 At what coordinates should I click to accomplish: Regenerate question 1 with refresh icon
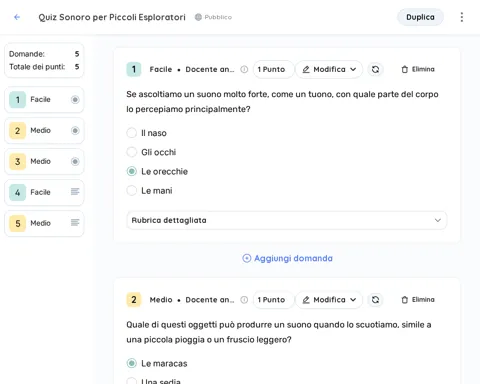pyautogui.click(x=375, y=69)
